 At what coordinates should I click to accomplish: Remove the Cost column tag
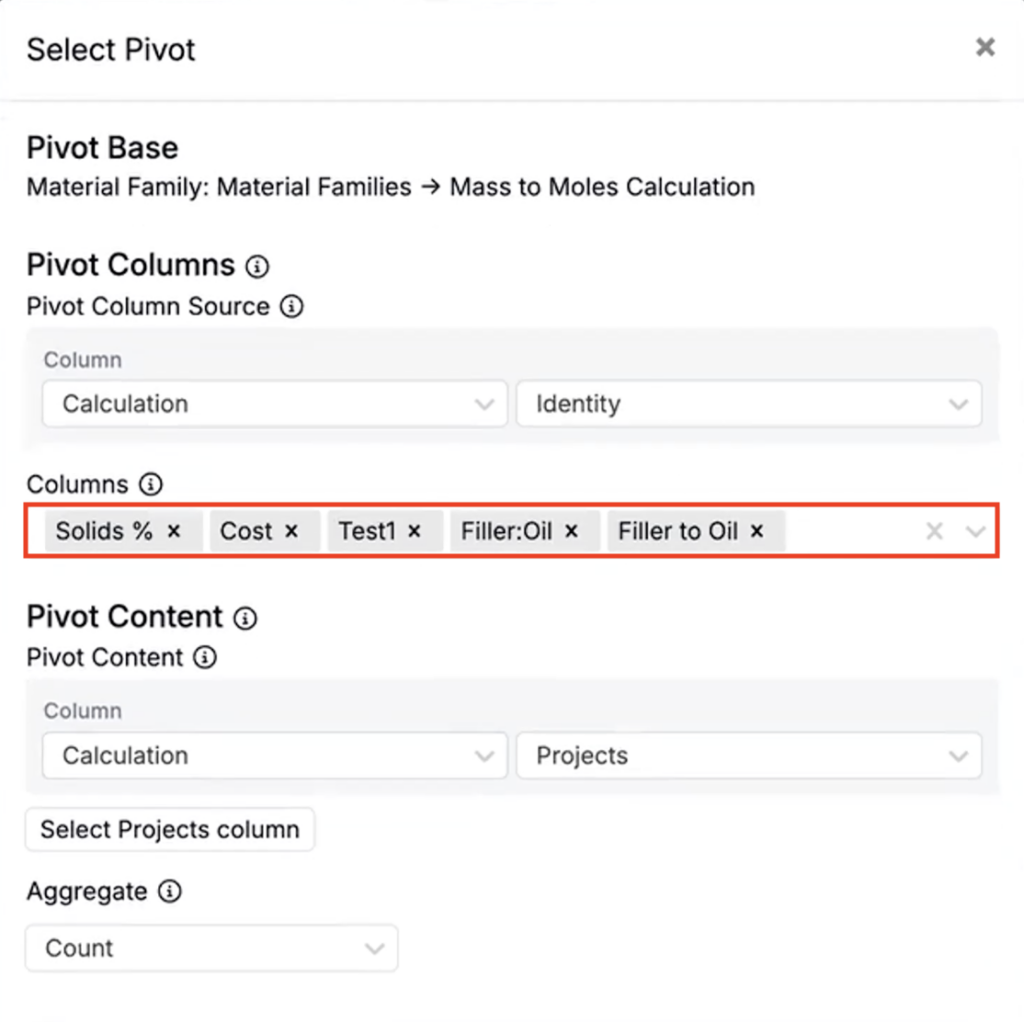coord(292,531)
